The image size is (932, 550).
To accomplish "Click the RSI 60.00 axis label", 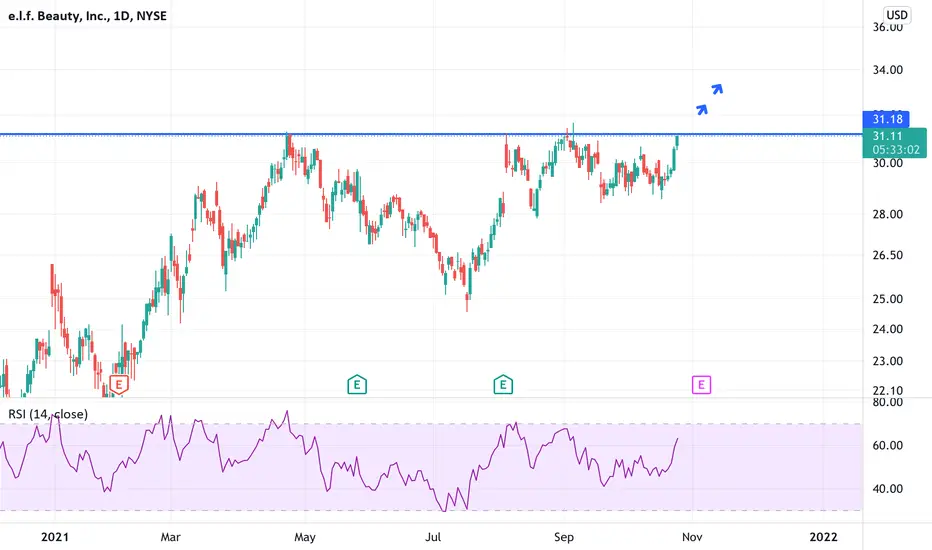I will (887, 445).
